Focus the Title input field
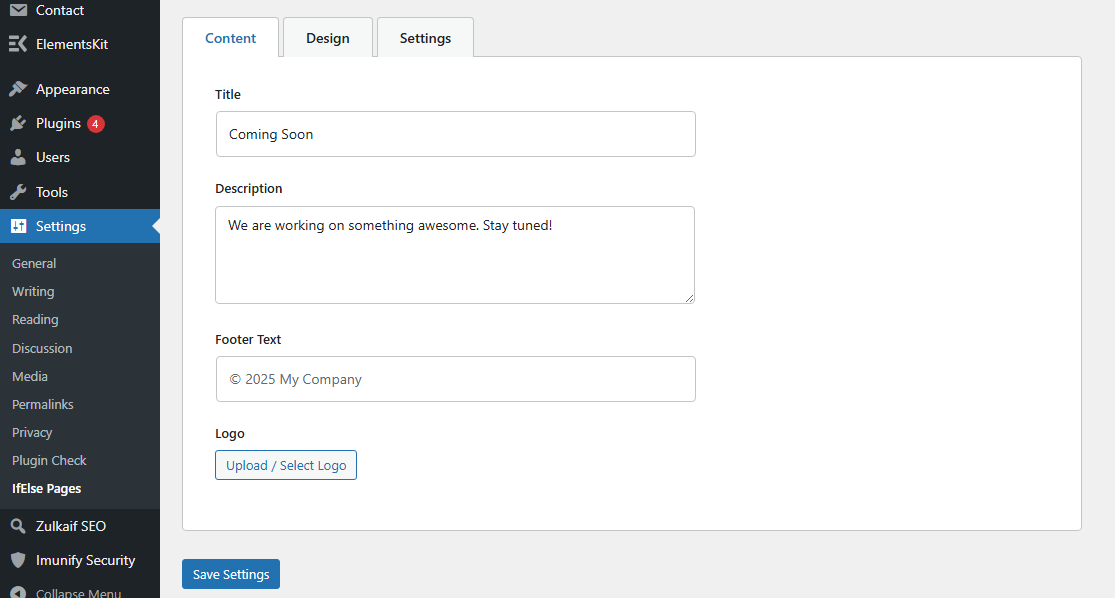The width and height of the screenshot is (1115, 598). pos(455,134)
